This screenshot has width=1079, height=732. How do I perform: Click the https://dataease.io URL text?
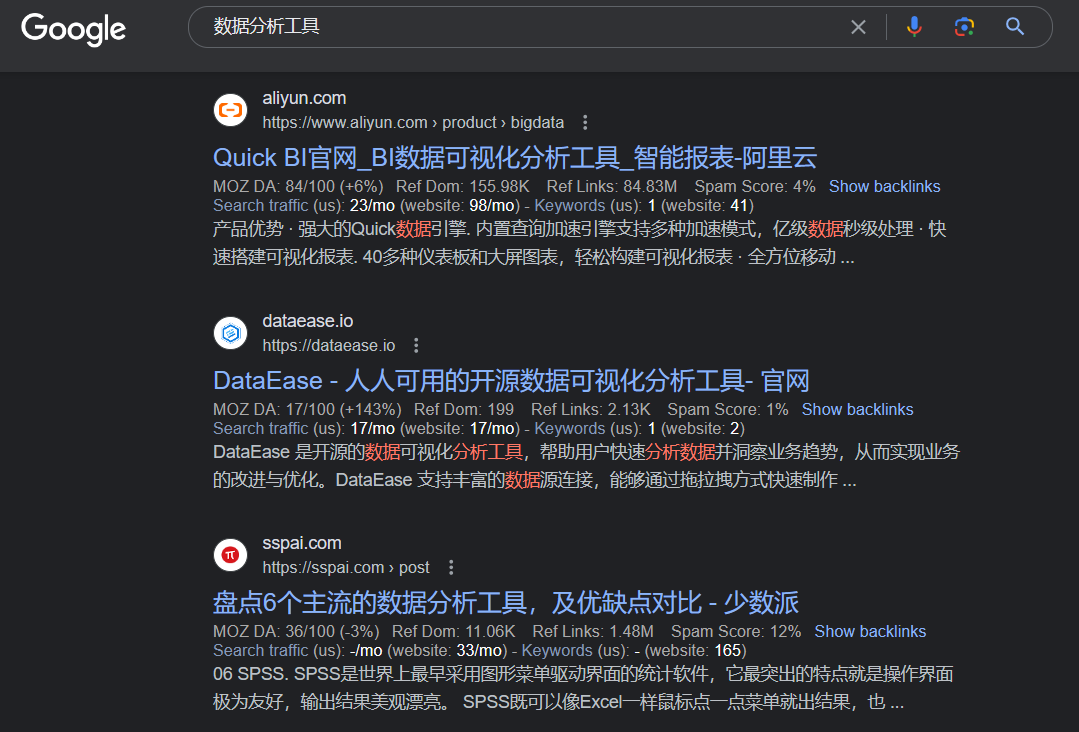tap(329, 345)
